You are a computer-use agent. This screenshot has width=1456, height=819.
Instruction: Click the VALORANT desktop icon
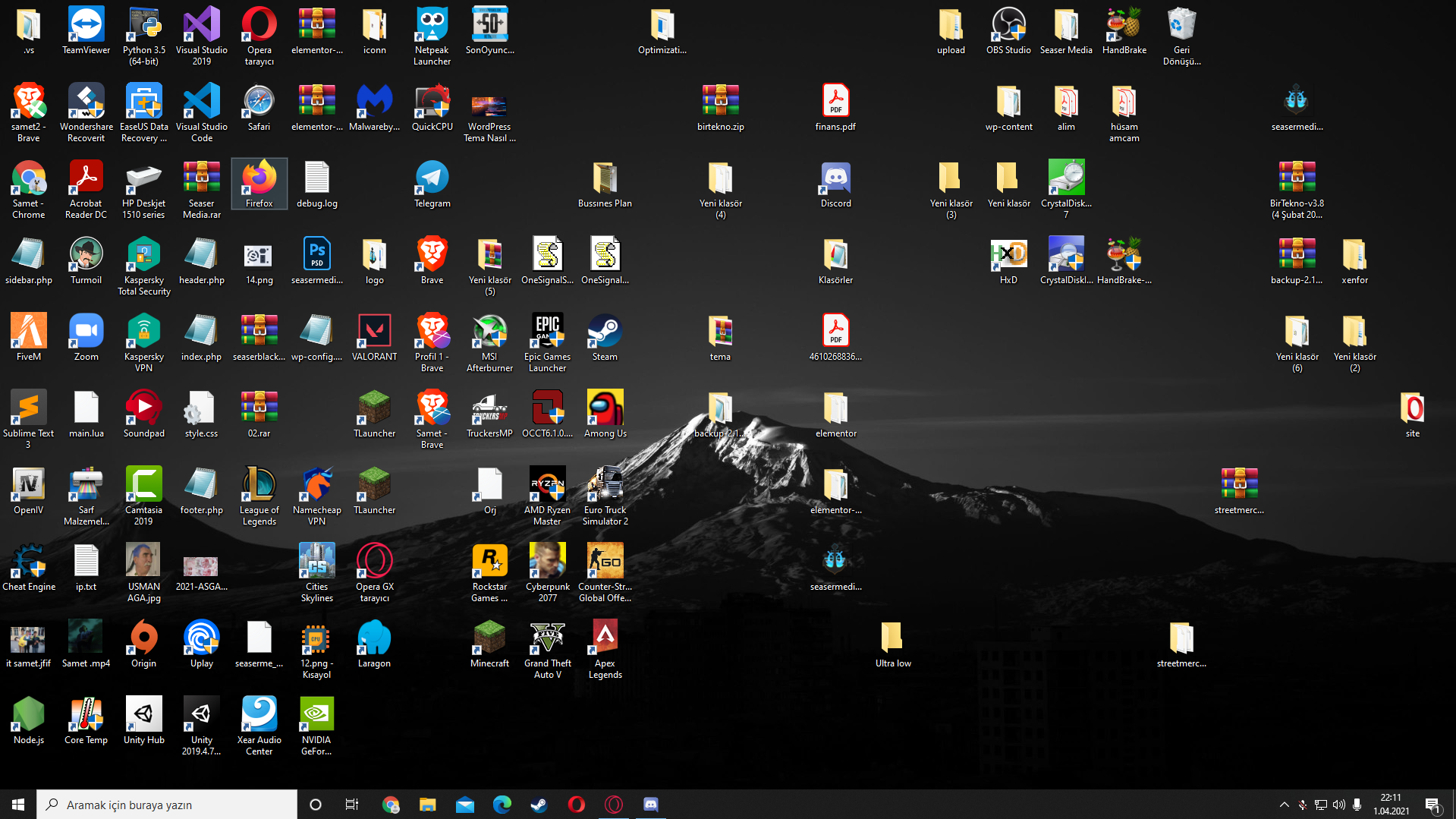(x=374, y=338)
